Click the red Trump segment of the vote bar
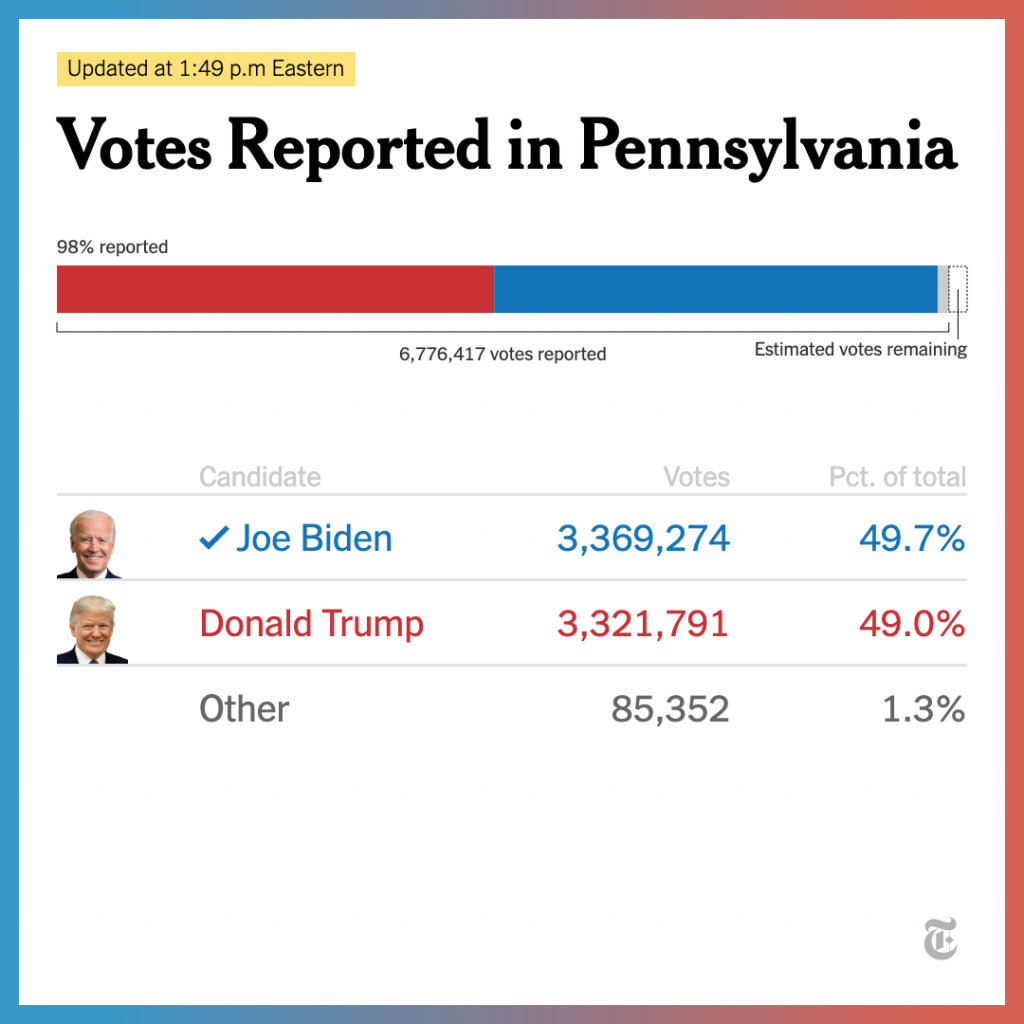1024x1024 pixels. [x=275, y=289]
